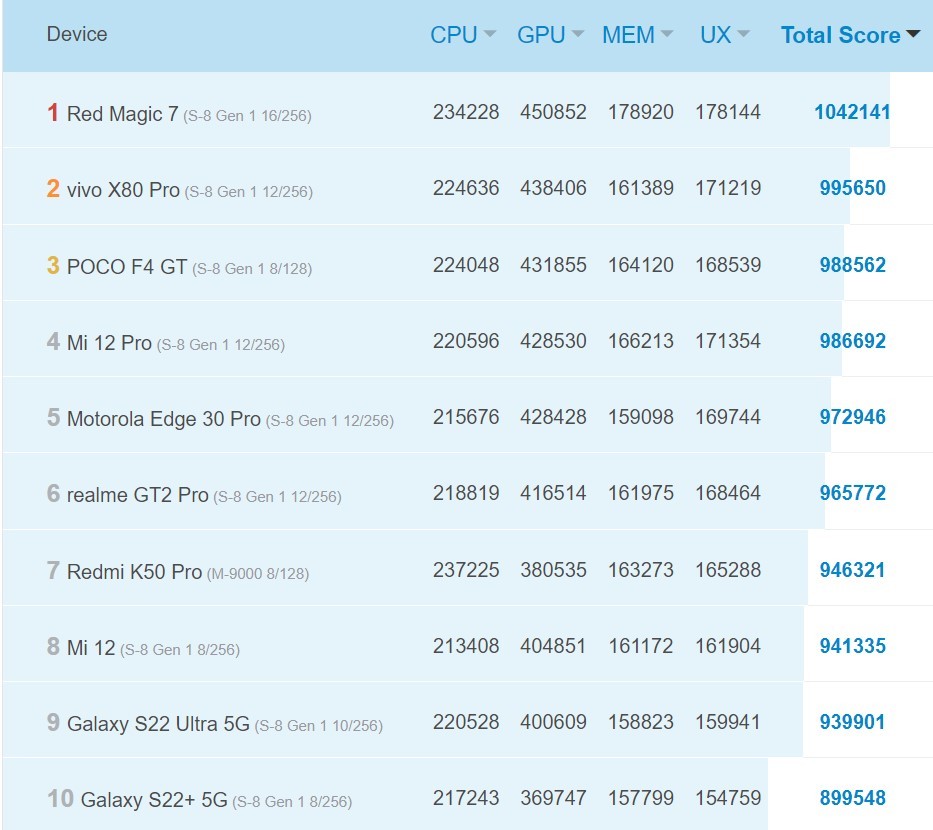Click Galaxy S22+ 5G GPU score 369747
The height and width of the screenshot is (830, 933).
pyautogui.click(x=553, y=798)
